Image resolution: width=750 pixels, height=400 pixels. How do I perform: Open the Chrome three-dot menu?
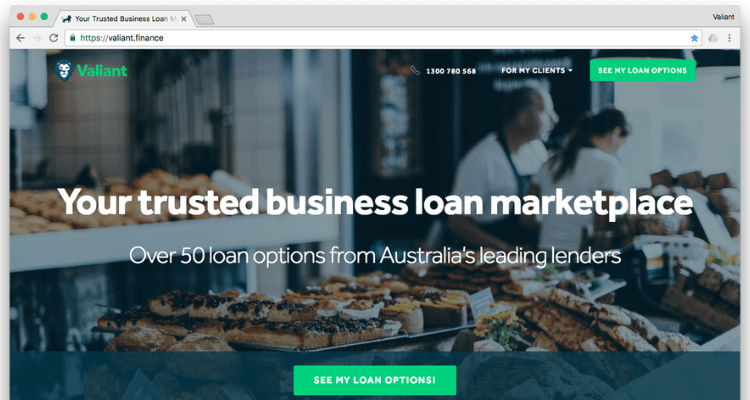[729, 38]
